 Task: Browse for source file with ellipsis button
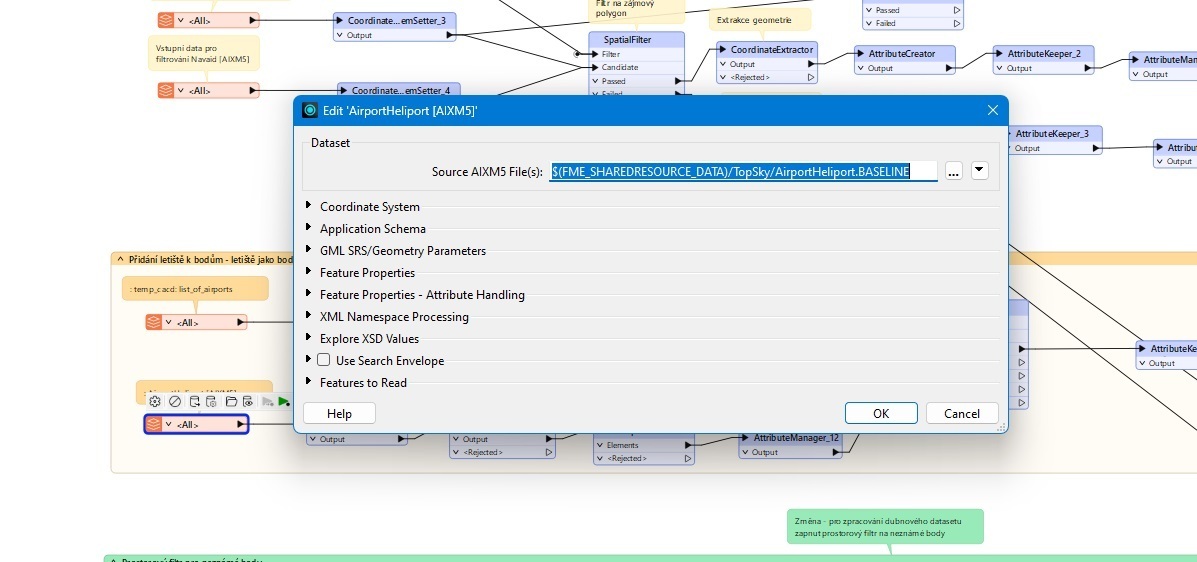point(953,171)
